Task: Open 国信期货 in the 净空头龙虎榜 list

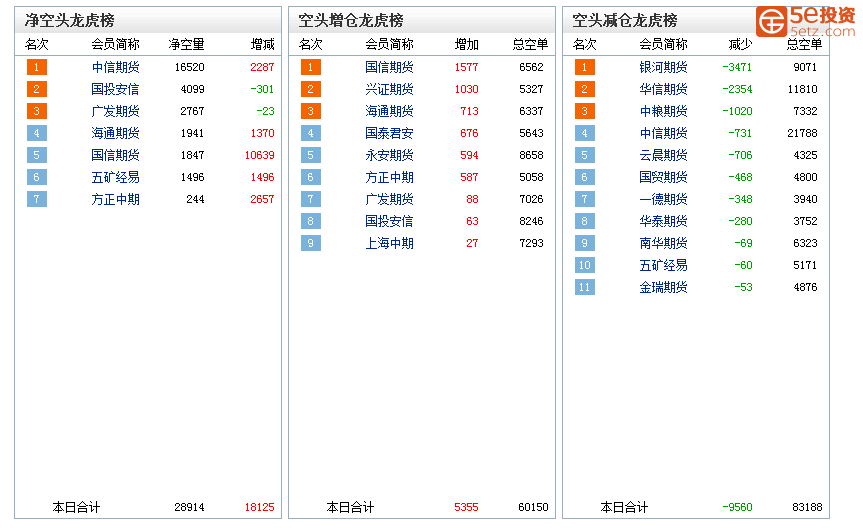Action: pos(116,155)
